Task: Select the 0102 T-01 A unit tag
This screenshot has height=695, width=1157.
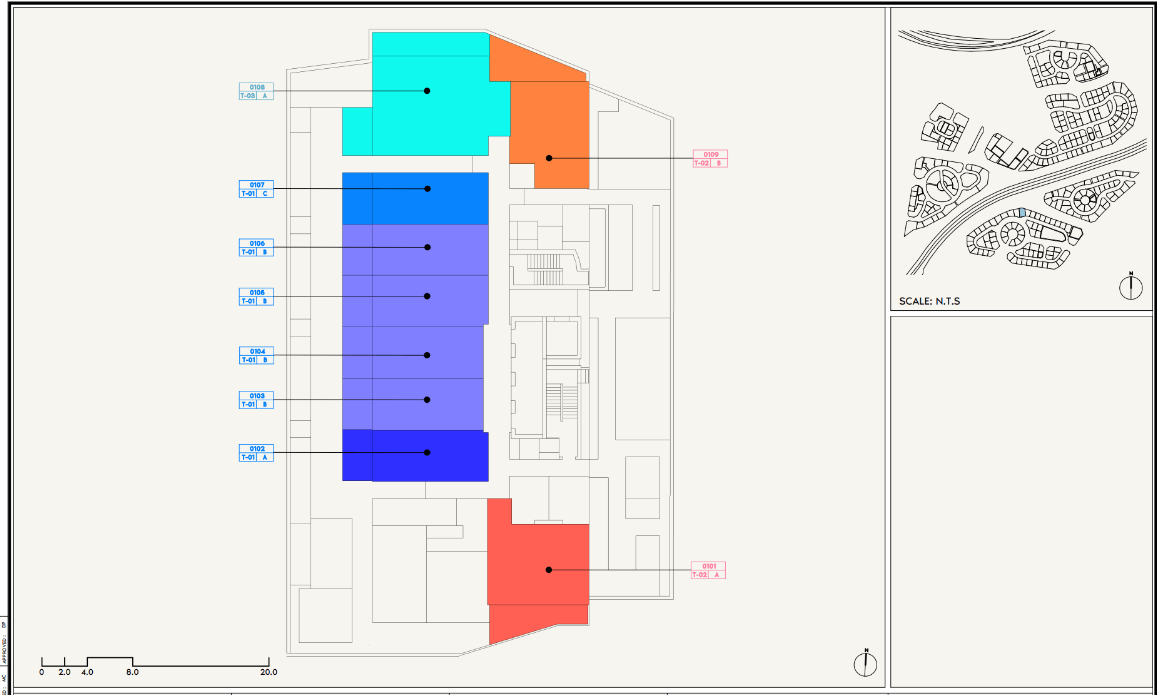Action: pos(256,453)
